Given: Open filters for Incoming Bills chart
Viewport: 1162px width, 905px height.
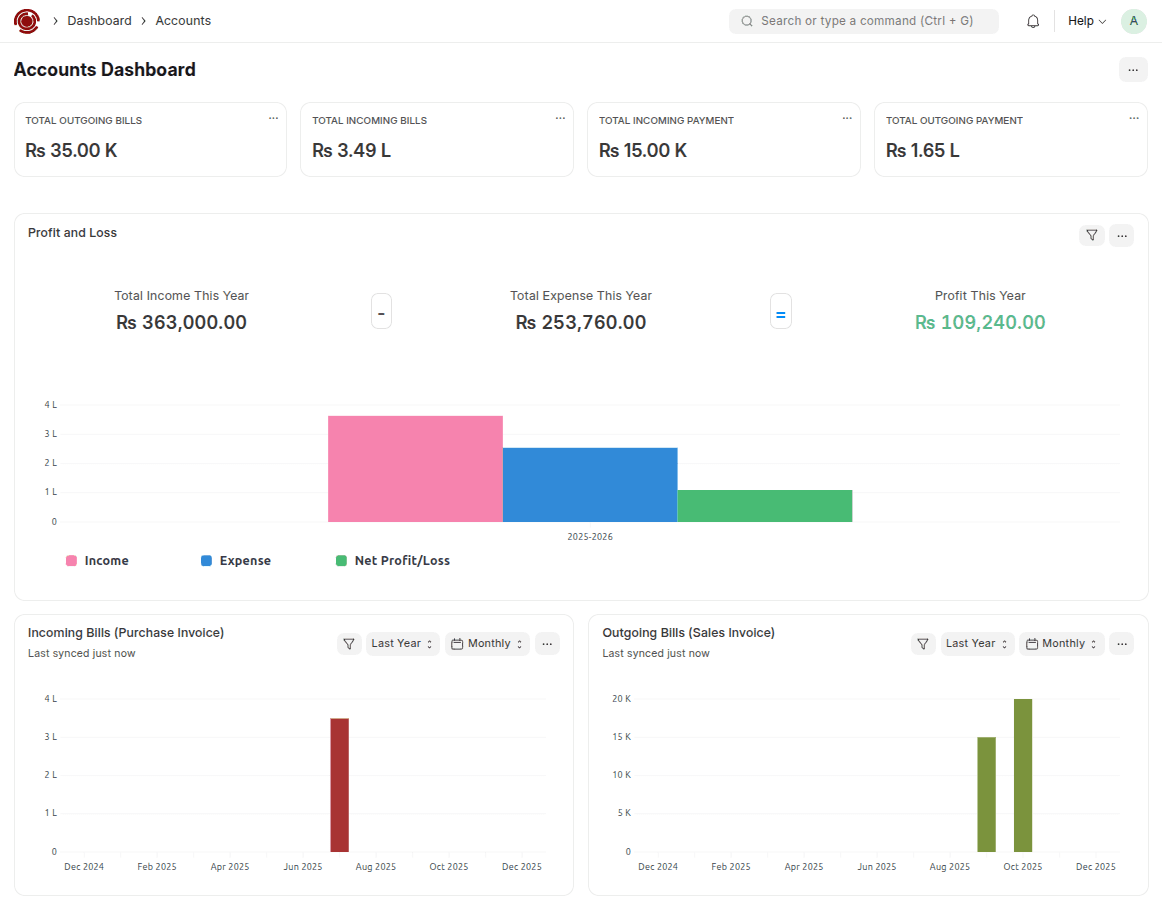Looking at the screenshot, I should [349, 643].
